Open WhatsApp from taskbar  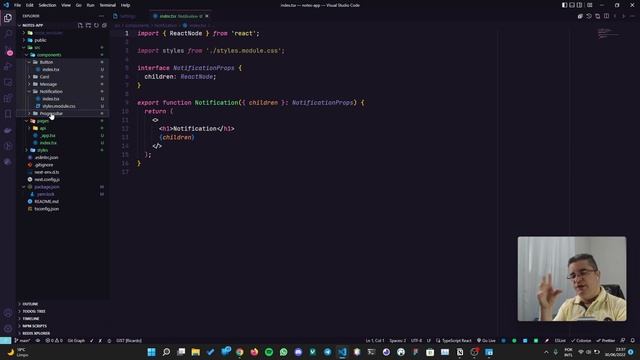pyautogui.click(x=284, y=352)
